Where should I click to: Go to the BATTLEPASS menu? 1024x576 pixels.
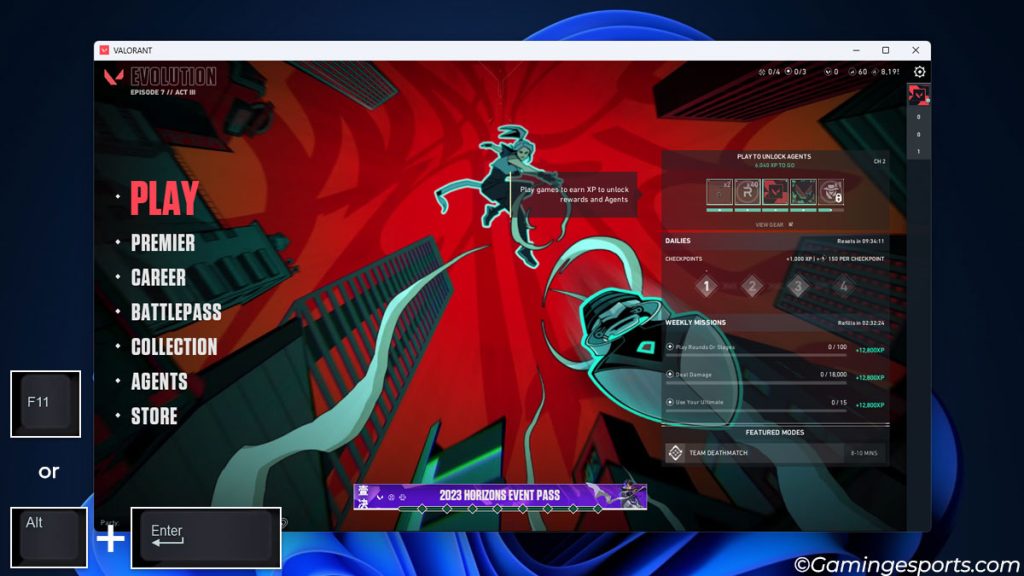(x=176, y=312)
